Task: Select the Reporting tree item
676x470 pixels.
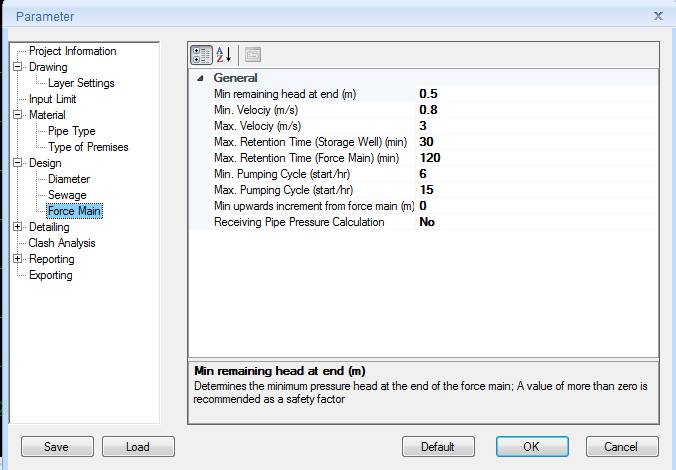Action: pos(51,259)
